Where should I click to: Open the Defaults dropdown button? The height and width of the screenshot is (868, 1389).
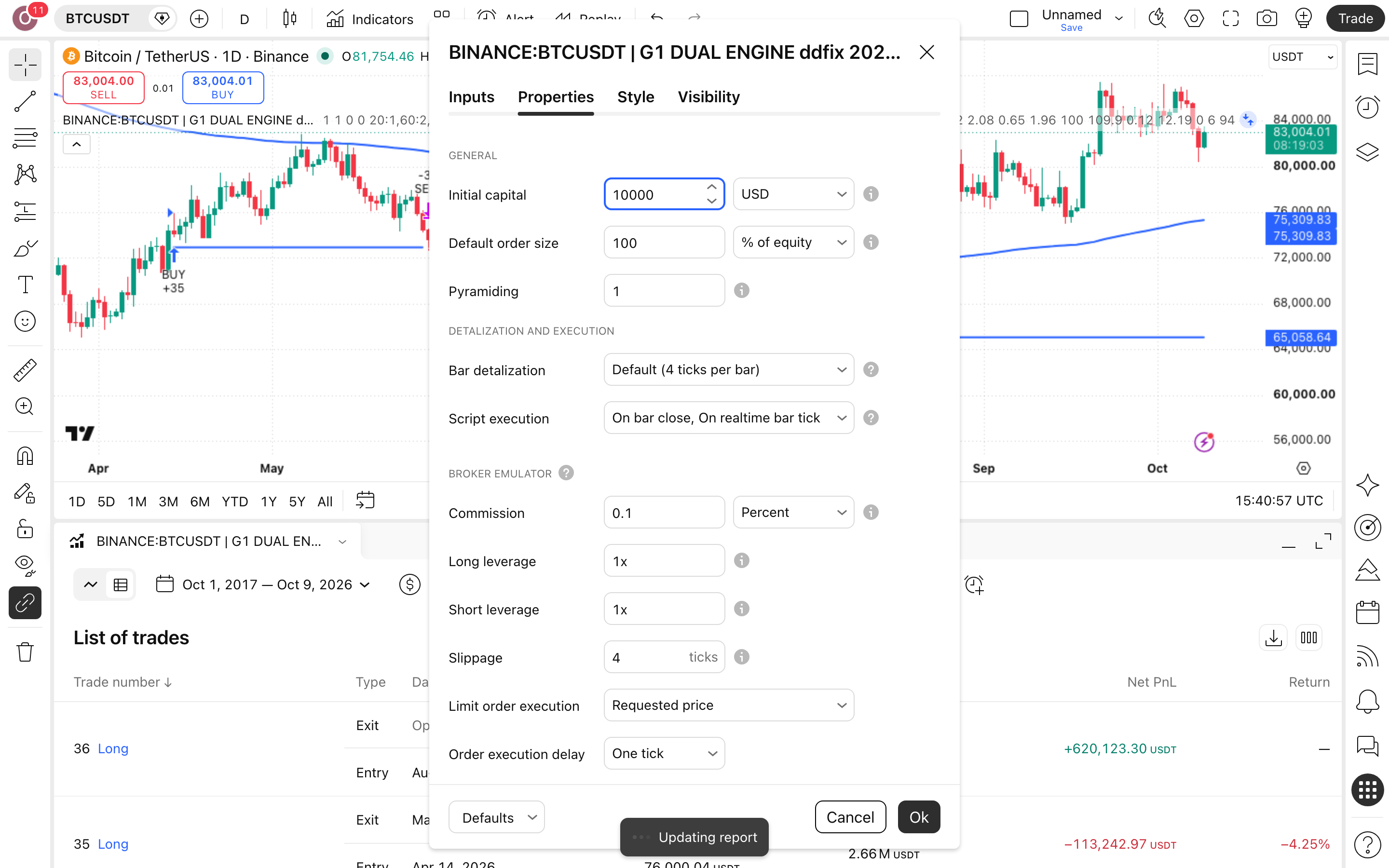[496, 817]
